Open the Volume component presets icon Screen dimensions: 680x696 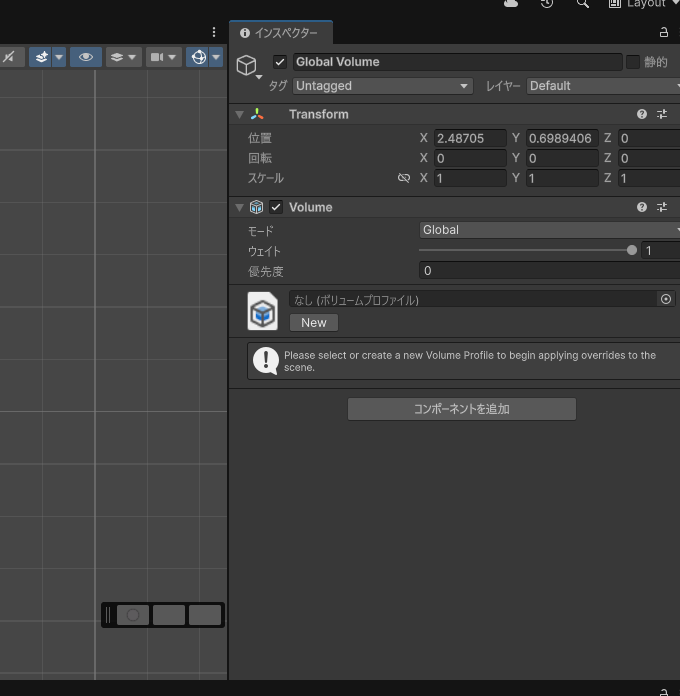(662, 207)
